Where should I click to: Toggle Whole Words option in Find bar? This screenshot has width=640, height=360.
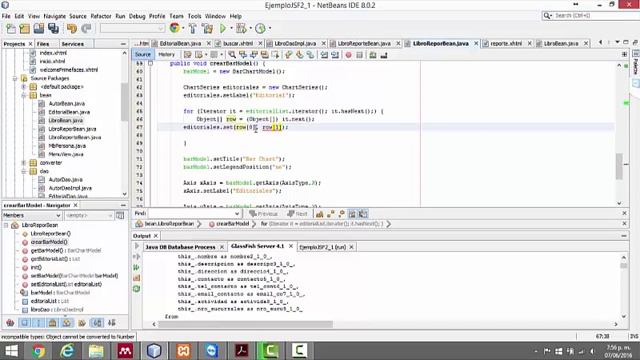click(x=331, y=214)
